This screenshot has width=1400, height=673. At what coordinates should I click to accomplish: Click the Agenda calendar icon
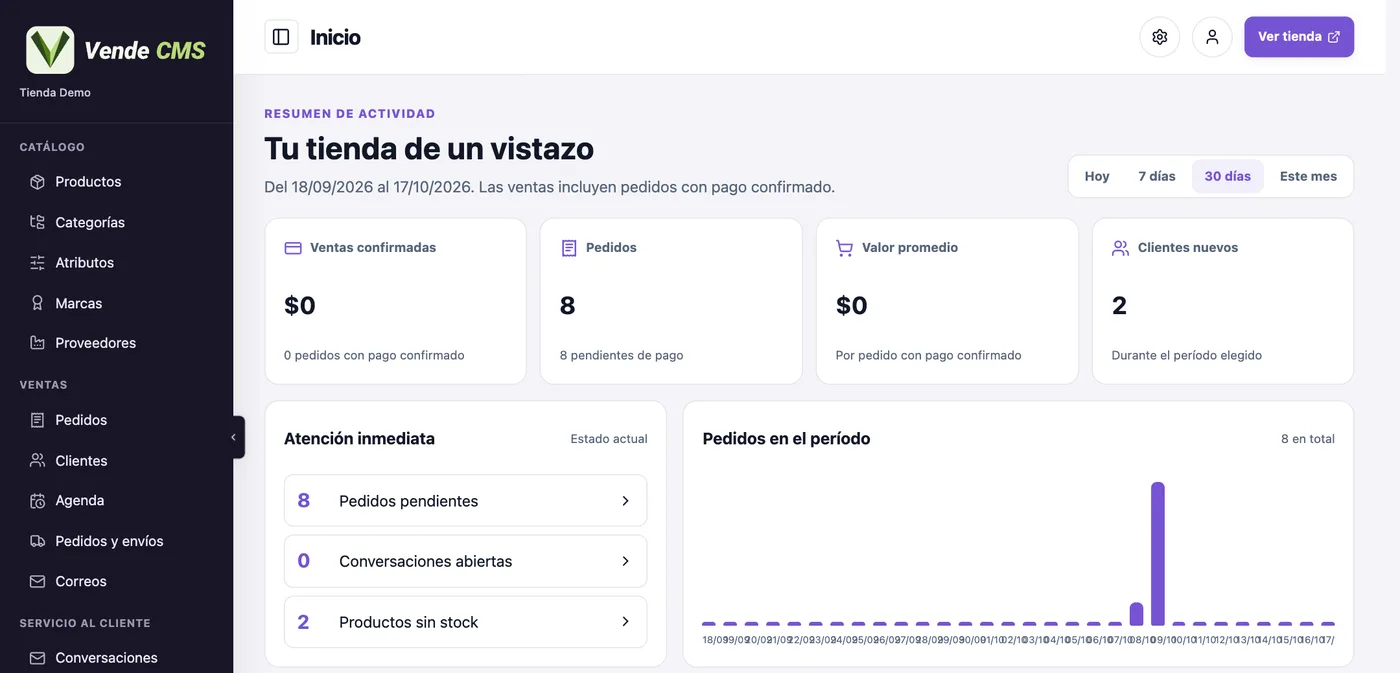(37, 501)
